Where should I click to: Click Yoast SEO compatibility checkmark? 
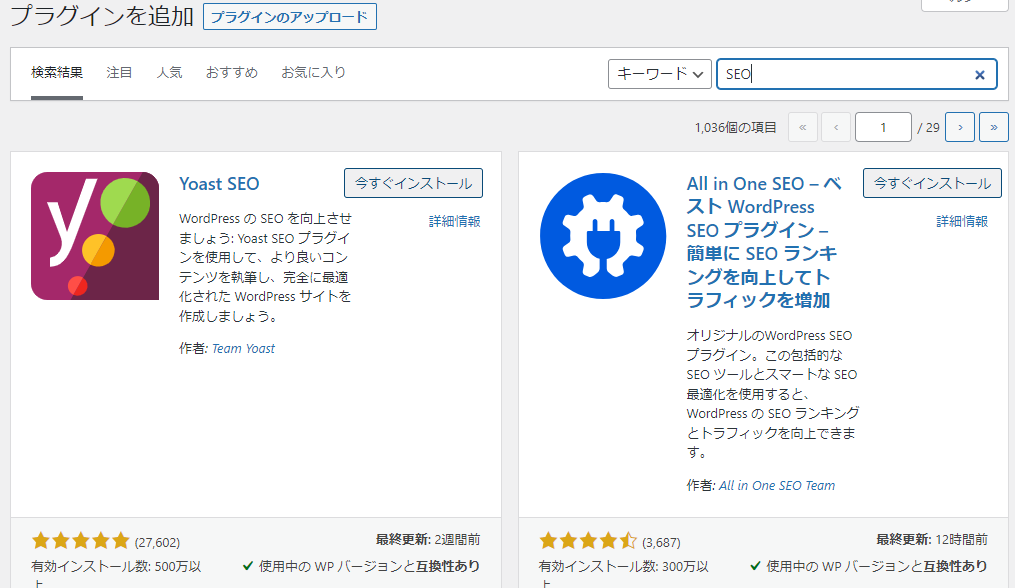(x=248, y=566)
